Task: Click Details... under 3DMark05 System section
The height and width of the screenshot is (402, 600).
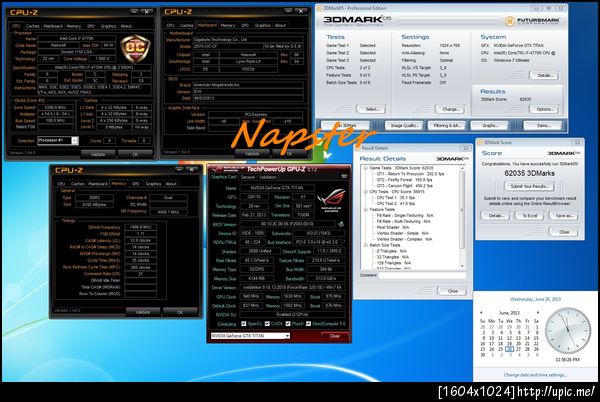Action: click(x=545, y=75)
